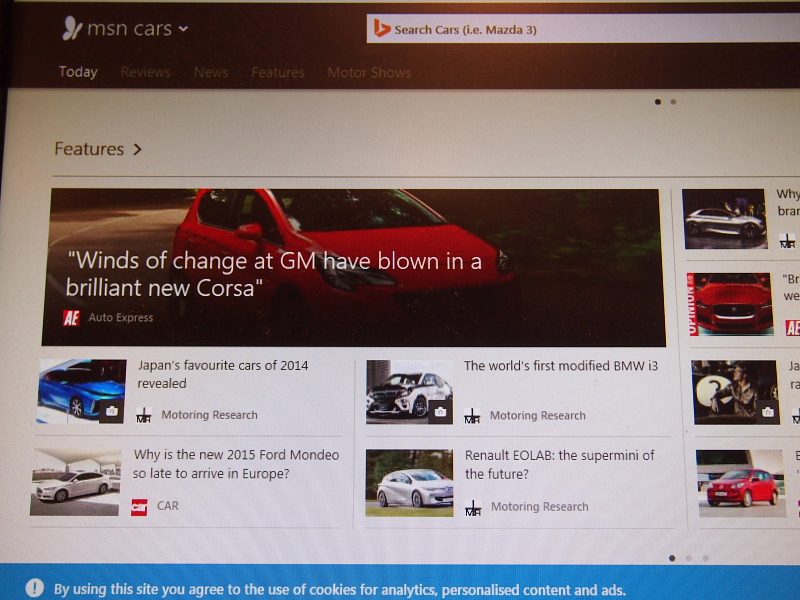This screenshot has width=800, height=600.
Task: Open the modified BMW i3 thumbnail
Action: (409, 392)
